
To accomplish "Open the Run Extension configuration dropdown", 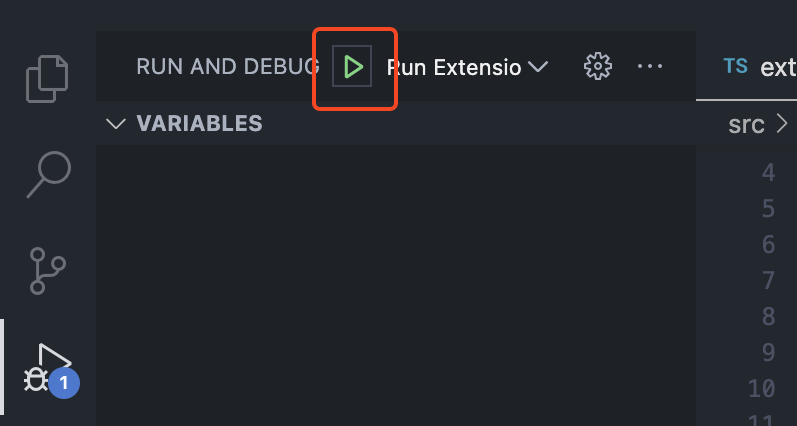I will [x=467, y=67].
